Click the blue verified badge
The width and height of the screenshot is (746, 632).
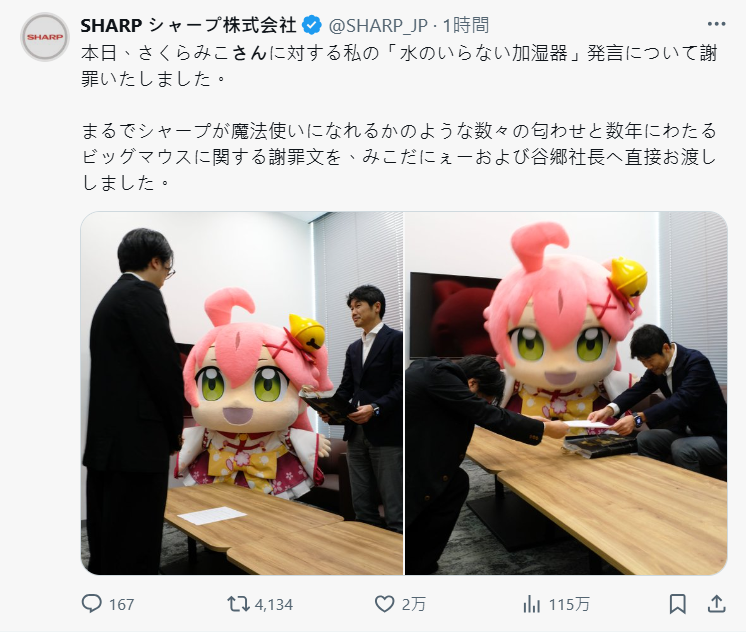312,25
